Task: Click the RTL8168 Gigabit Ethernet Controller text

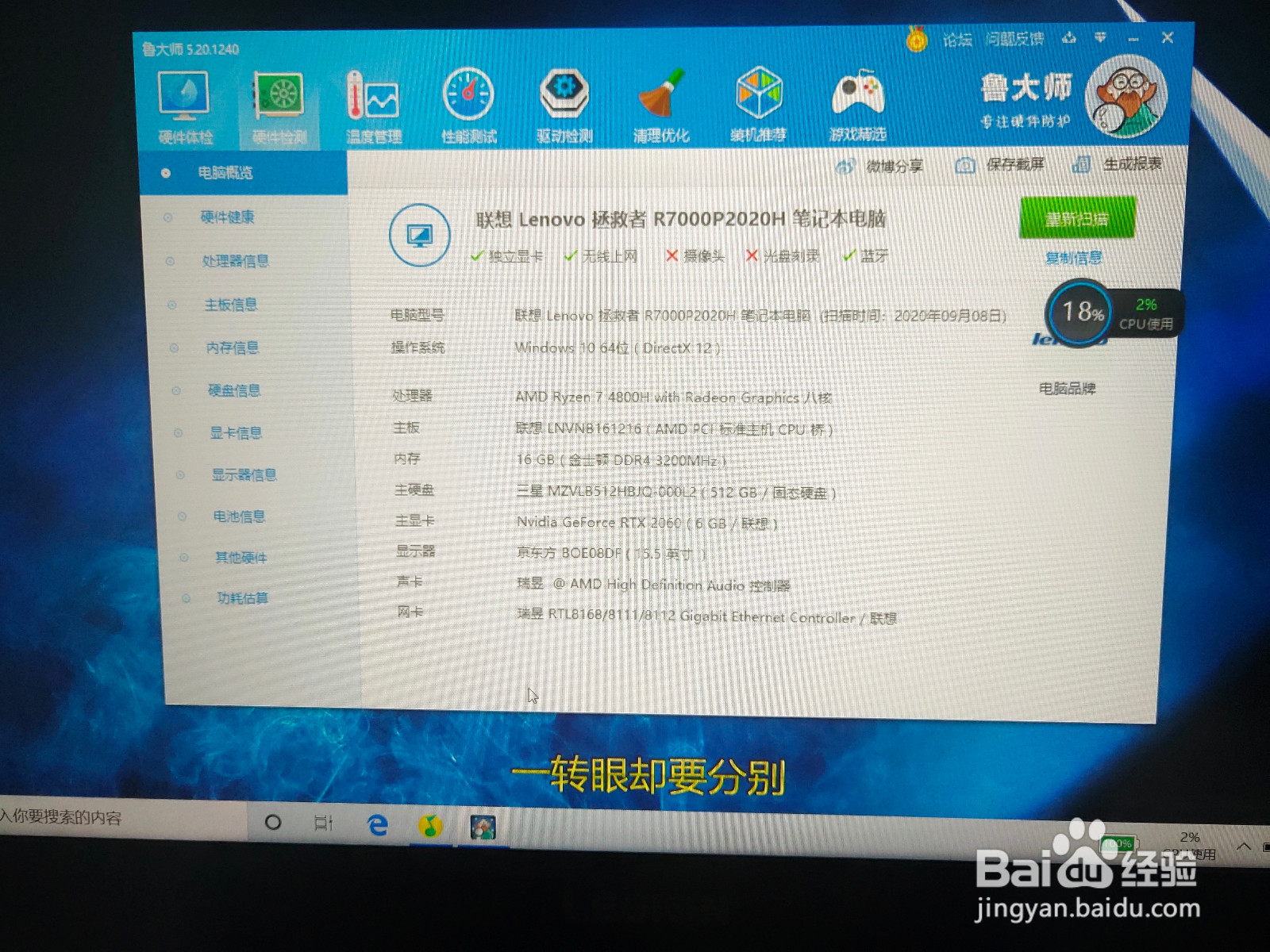Action: click(706, 616)
